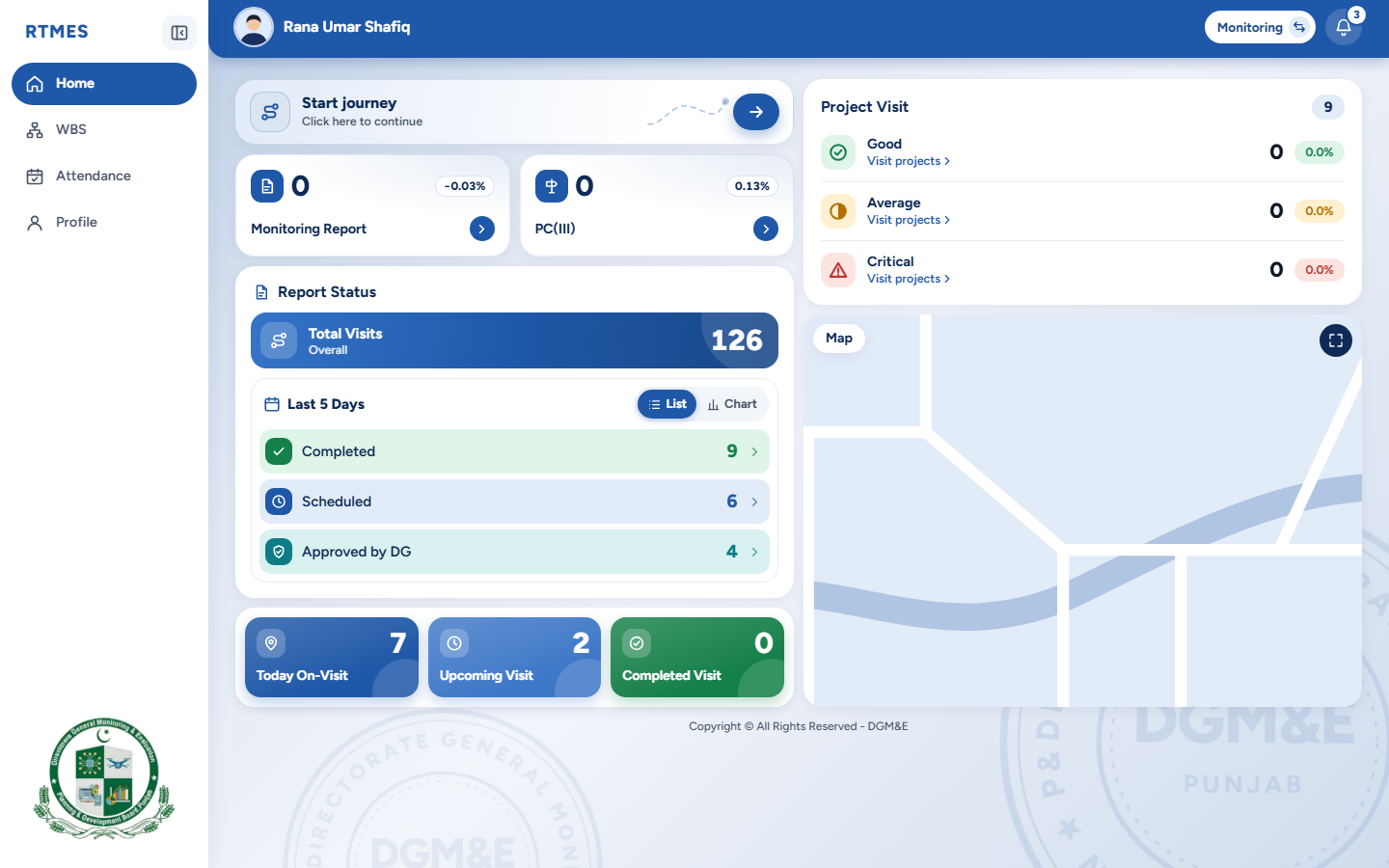The width and height of the screenshot is (1389, 868).
Task: Expand the map to fullscreen
Action: (x=1336, y=340)
